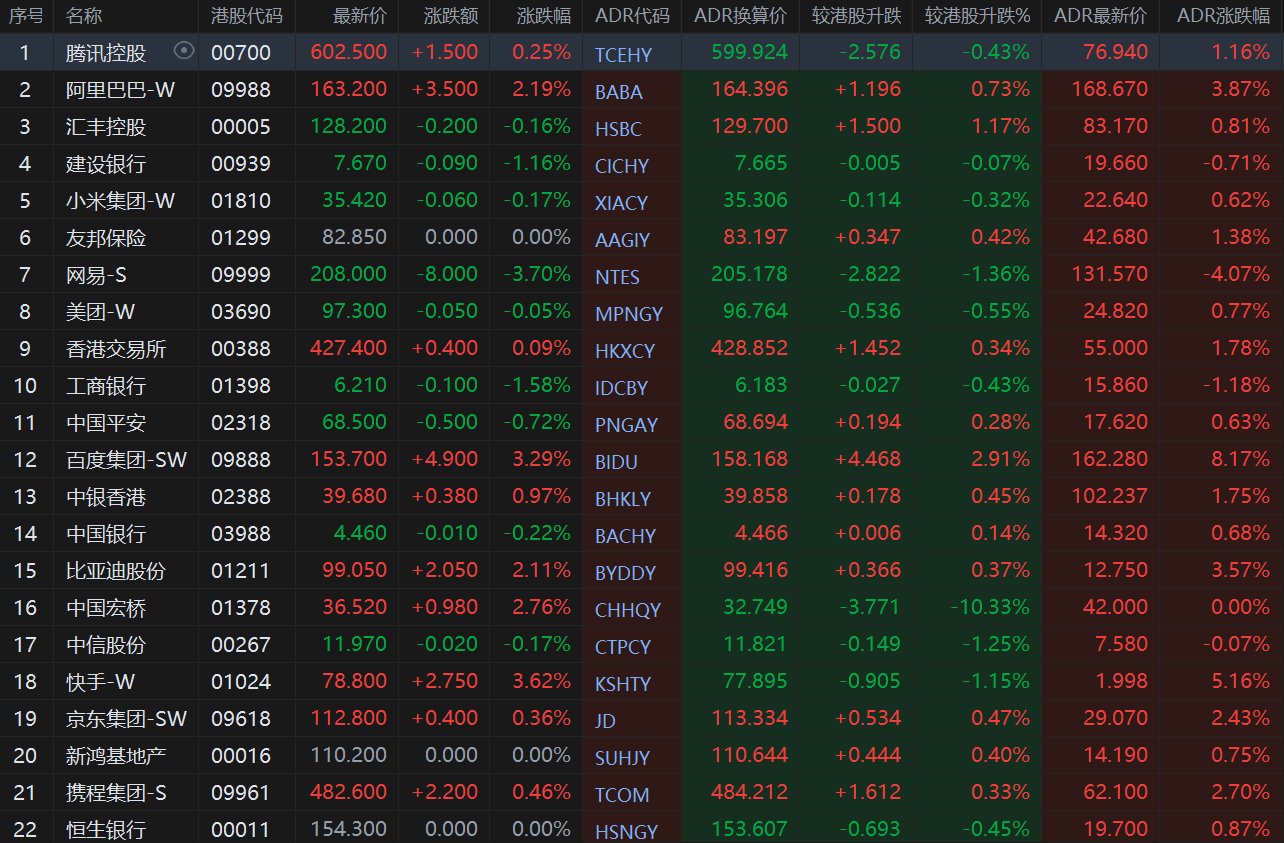Click the 较港股升跌% column header

point(977,16)
